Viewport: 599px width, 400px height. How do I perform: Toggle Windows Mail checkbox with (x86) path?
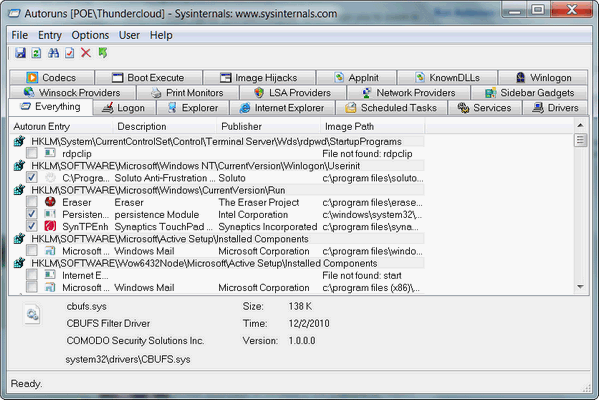tap(32, 287)
